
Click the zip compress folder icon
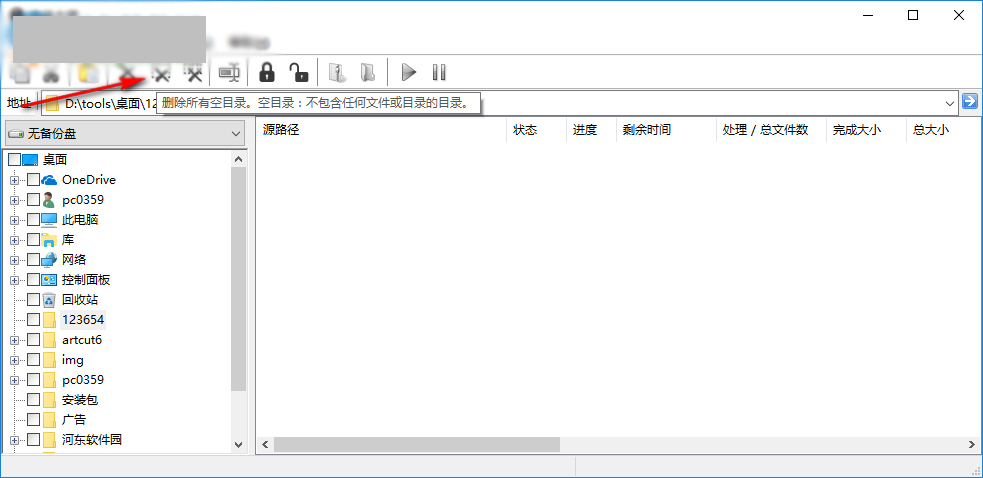point(337,72)
